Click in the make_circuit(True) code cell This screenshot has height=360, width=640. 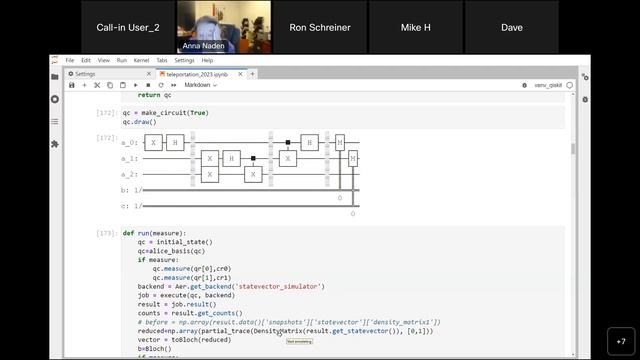coord(343,117)
